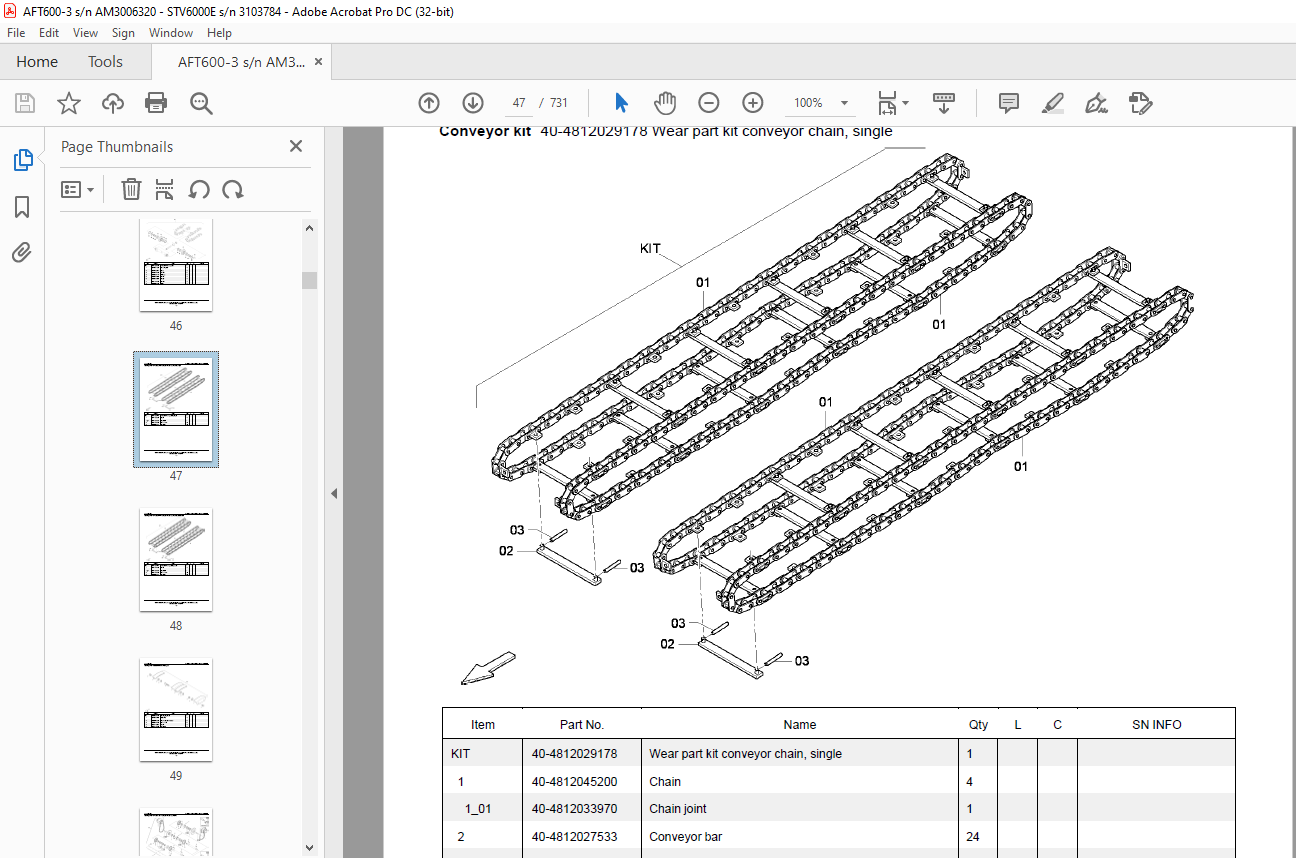1296x858 pixels.
Task: Click the insert/extract pages icon
Action: pos(165,189)
